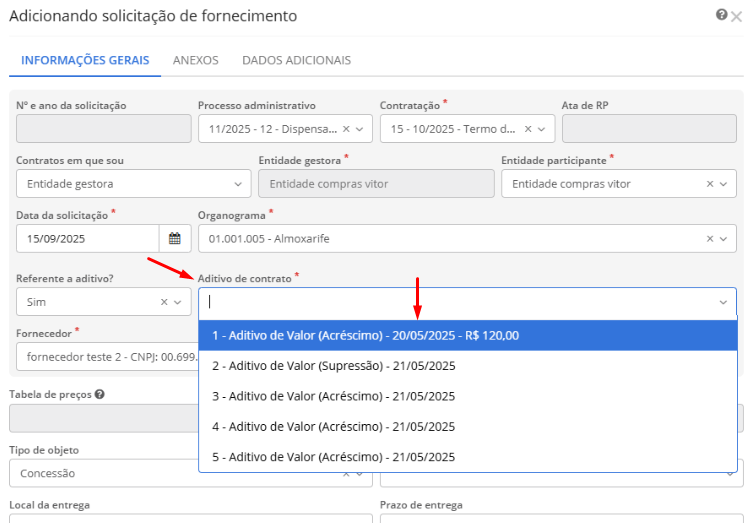Clear the Organograma selection
The height and width of the screenshot is (523, 755).
pos(710,239)
